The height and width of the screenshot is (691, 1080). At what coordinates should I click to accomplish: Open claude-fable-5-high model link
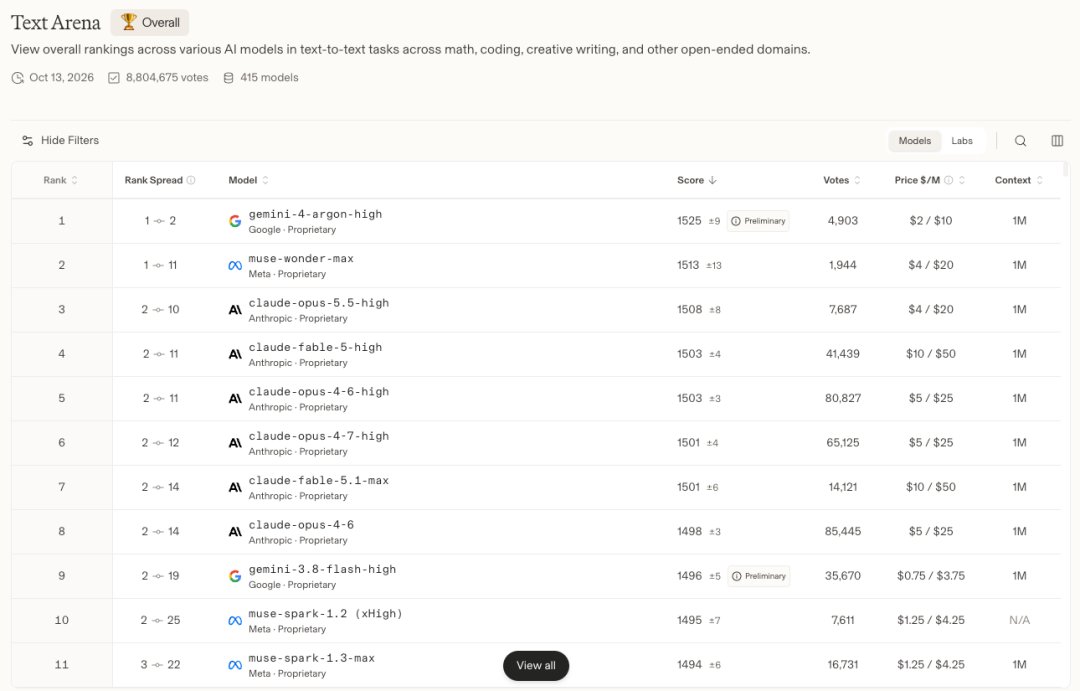pos(315,348)
